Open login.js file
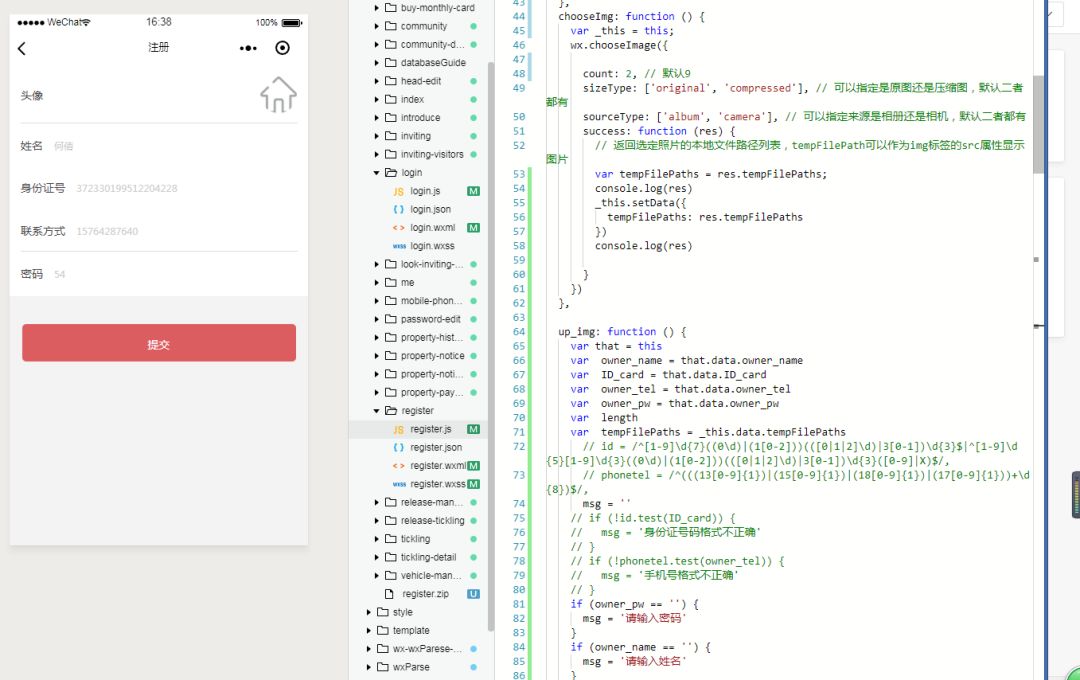1080x680 pixels. (x=425, y=191)
